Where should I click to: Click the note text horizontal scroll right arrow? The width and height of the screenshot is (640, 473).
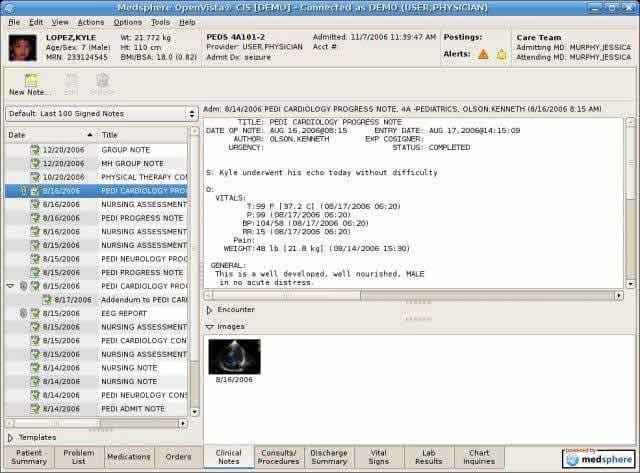(x=619, y=295)
